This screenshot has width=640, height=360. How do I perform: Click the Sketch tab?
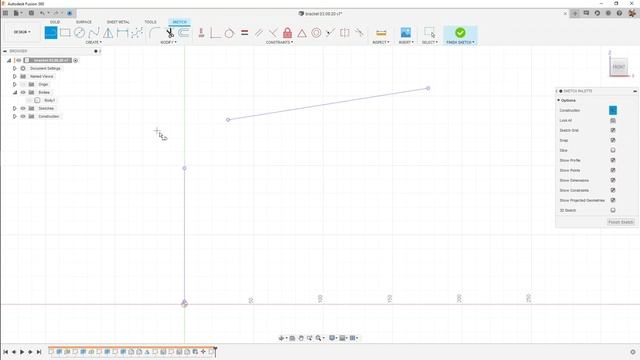coord(180,22)
